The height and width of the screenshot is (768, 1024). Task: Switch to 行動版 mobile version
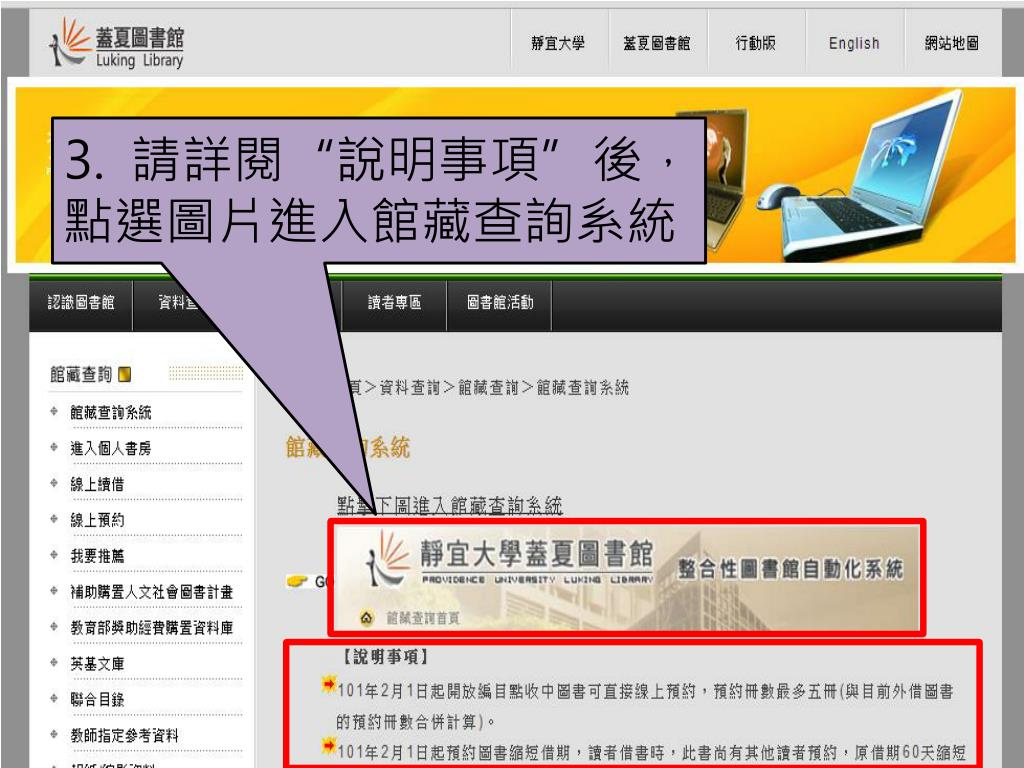[x=756, y=43]
